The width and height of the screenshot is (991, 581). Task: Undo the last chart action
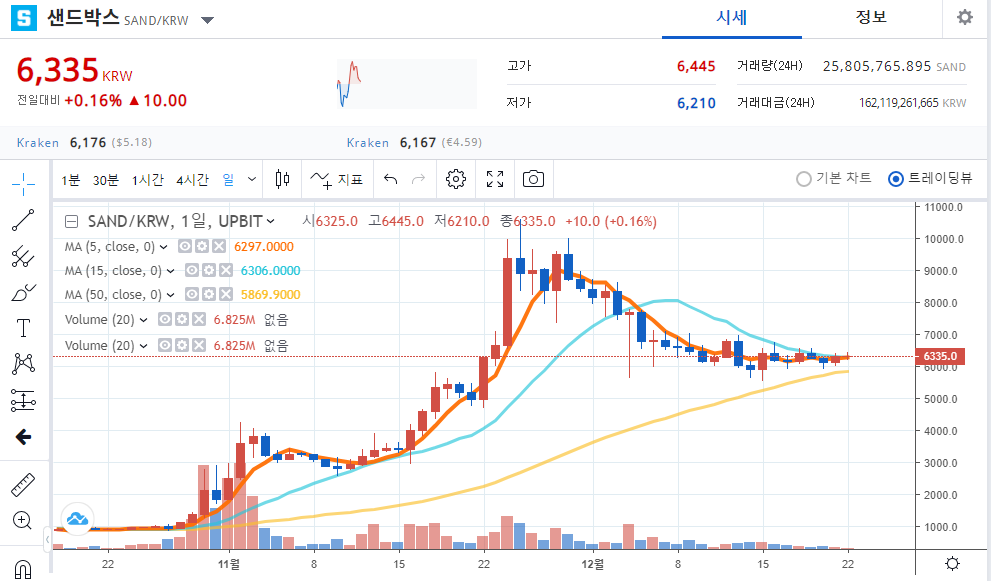[x=391, y=180]
